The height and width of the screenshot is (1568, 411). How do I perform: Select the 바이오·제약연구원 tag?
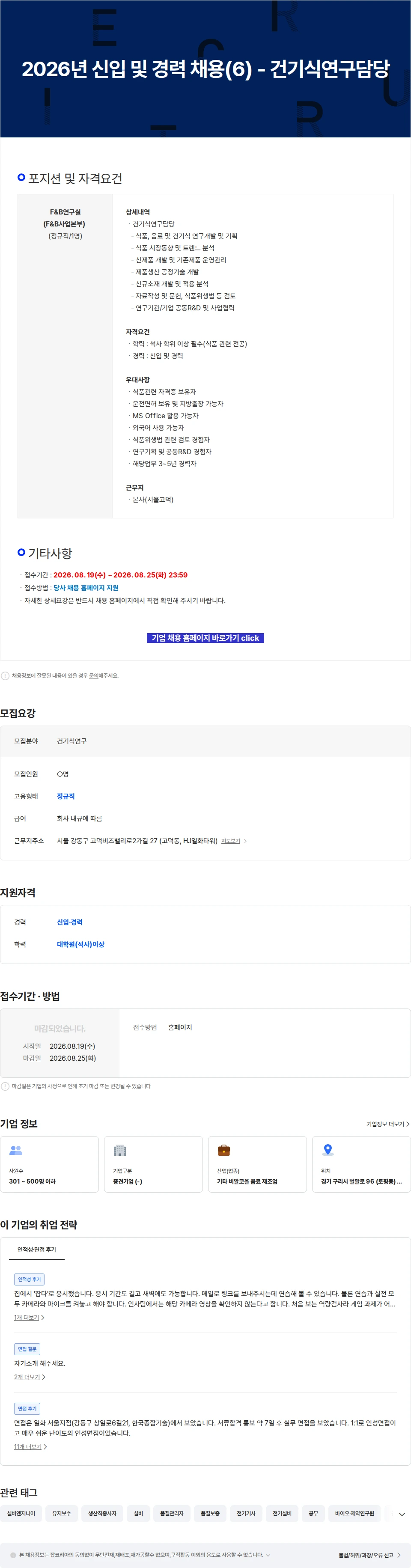tap(354, 1513)
